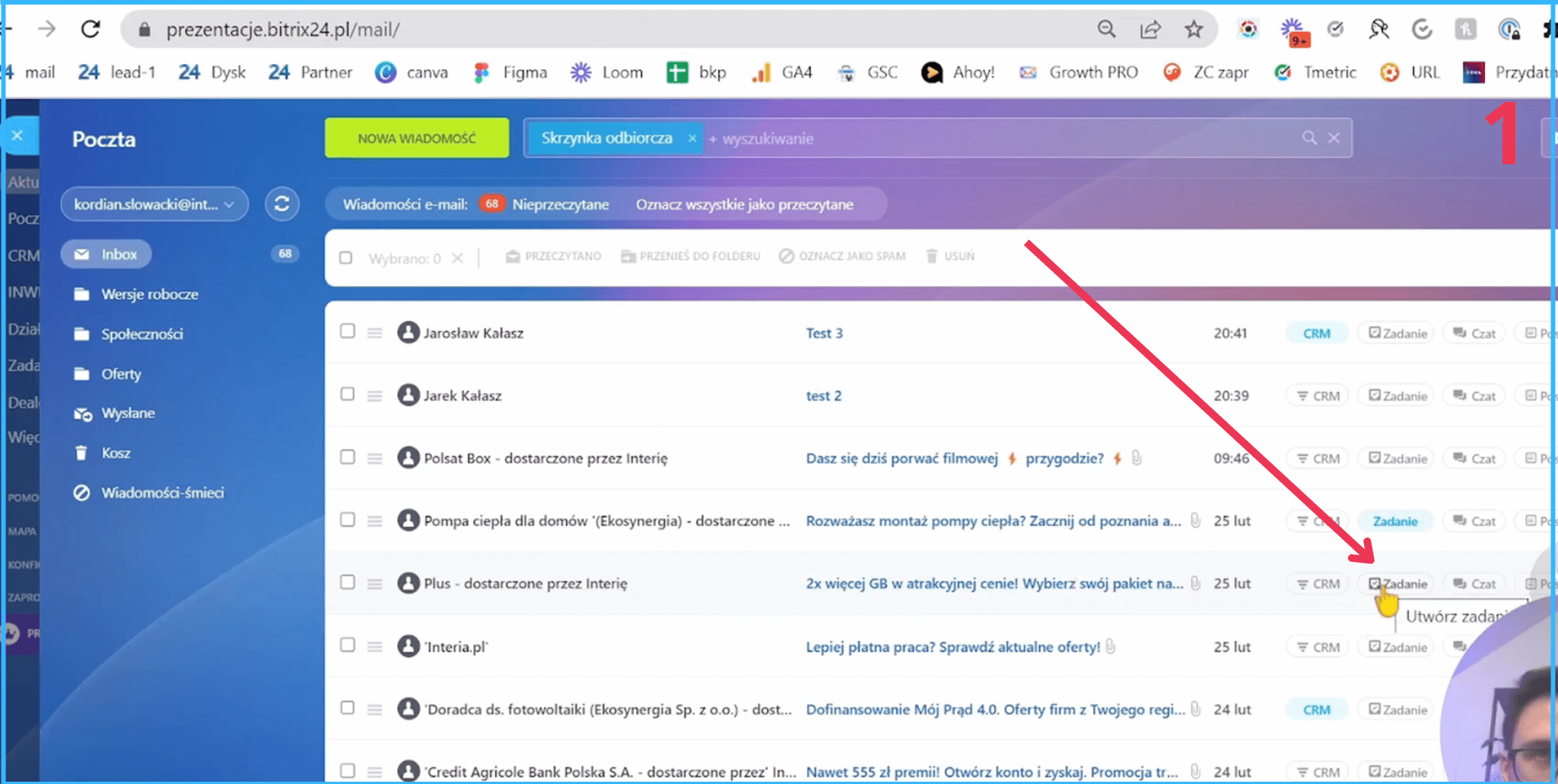The height and width of the screenshot is (784, 1558).
Task: Click the NOWA WIADOMOŚĆ button
Action: (417, 138)
